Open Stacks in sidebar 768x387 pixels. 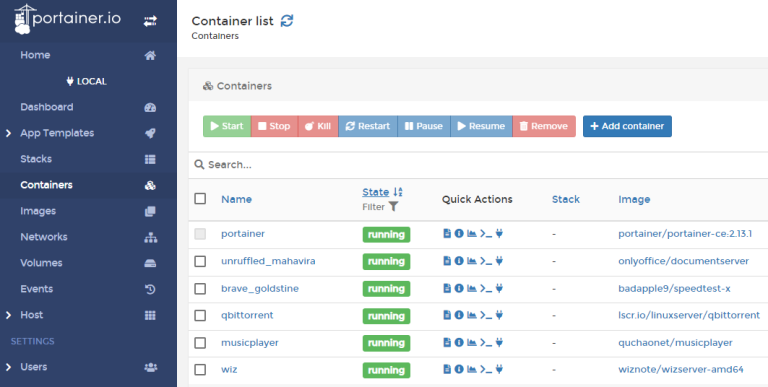(x=36, y=159)
